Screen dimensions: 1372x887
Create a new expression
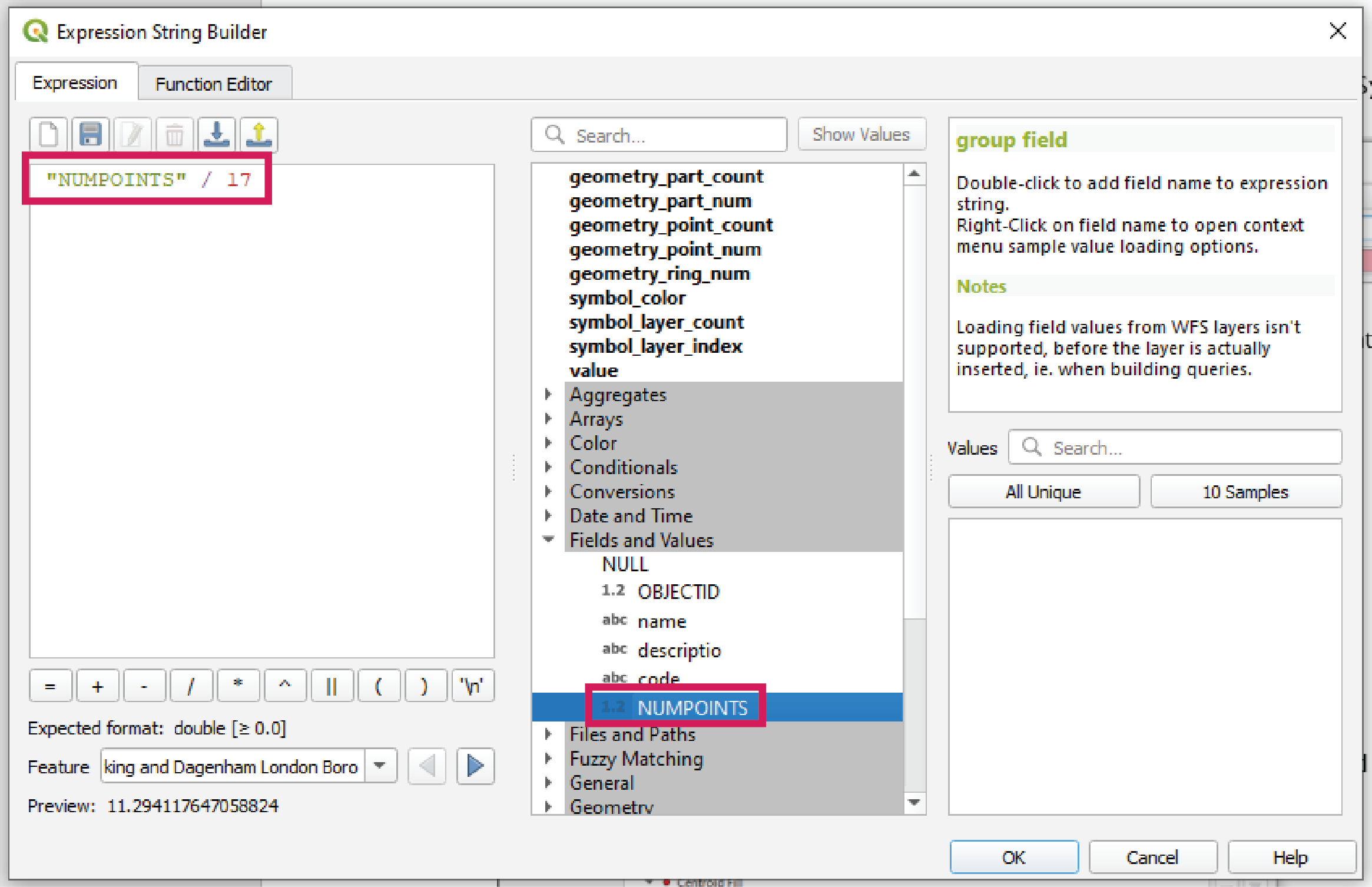48,134
